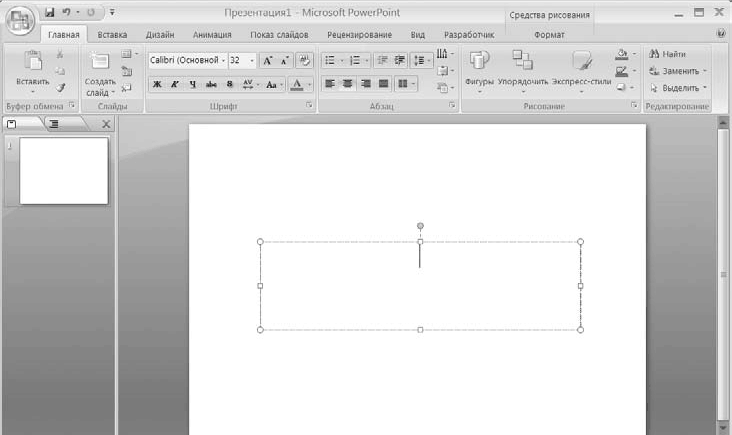Toggle center text alignment
The height and width of the screenshot is (435, 732).
pyautogui.click(x=348, y=84)
